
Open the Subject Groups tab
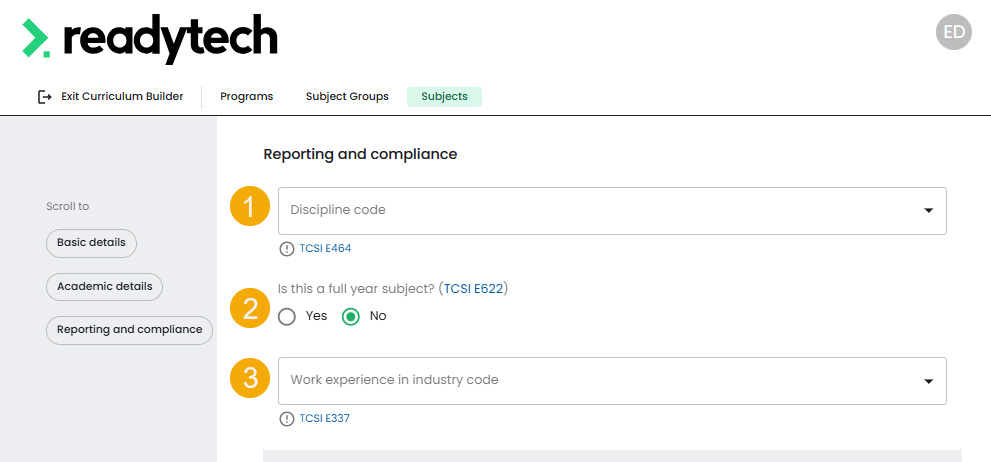347,97
